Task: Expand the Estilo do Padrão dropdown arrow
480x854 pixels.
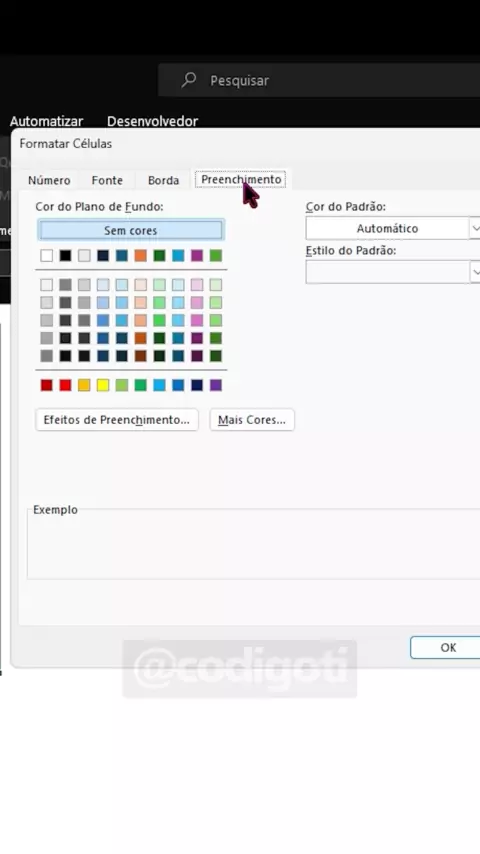Action: 475,272
